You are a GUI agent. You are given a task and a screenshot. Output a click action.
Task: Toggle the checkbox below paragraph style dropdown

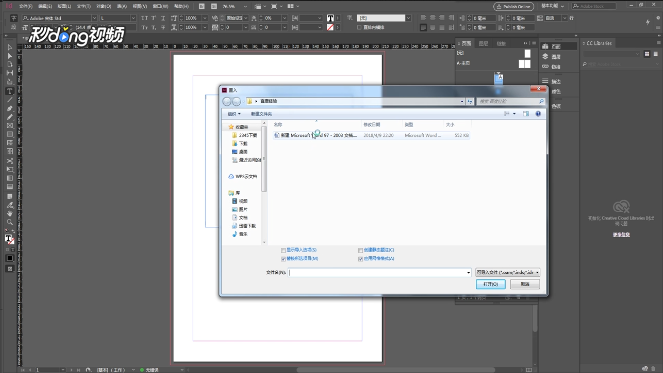point(359,27)
